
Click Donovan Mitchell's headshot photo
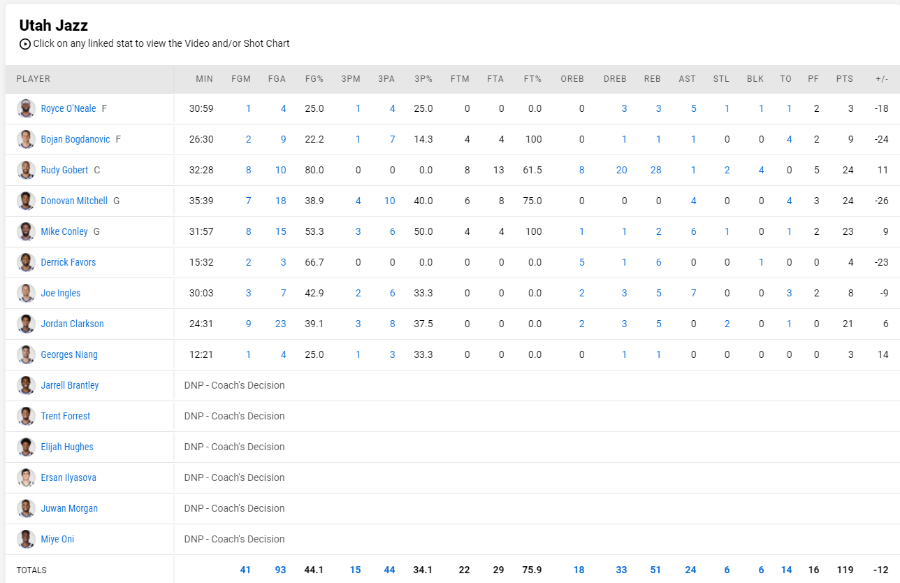coord(26,201)
